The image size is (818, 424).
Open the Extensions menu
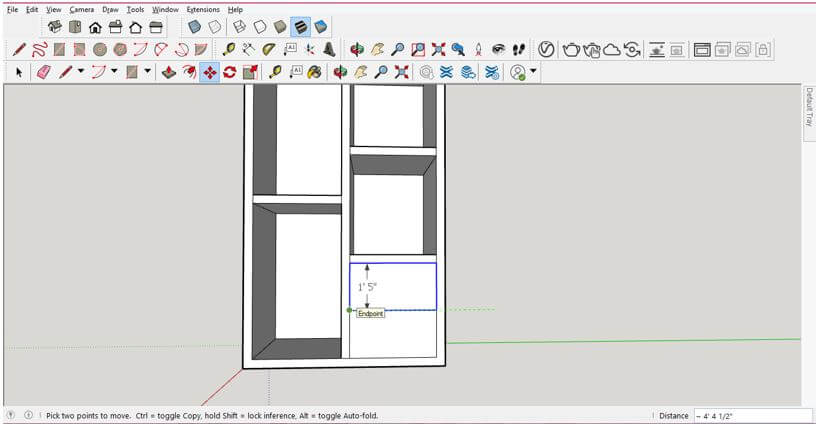(x=203, y=9)
